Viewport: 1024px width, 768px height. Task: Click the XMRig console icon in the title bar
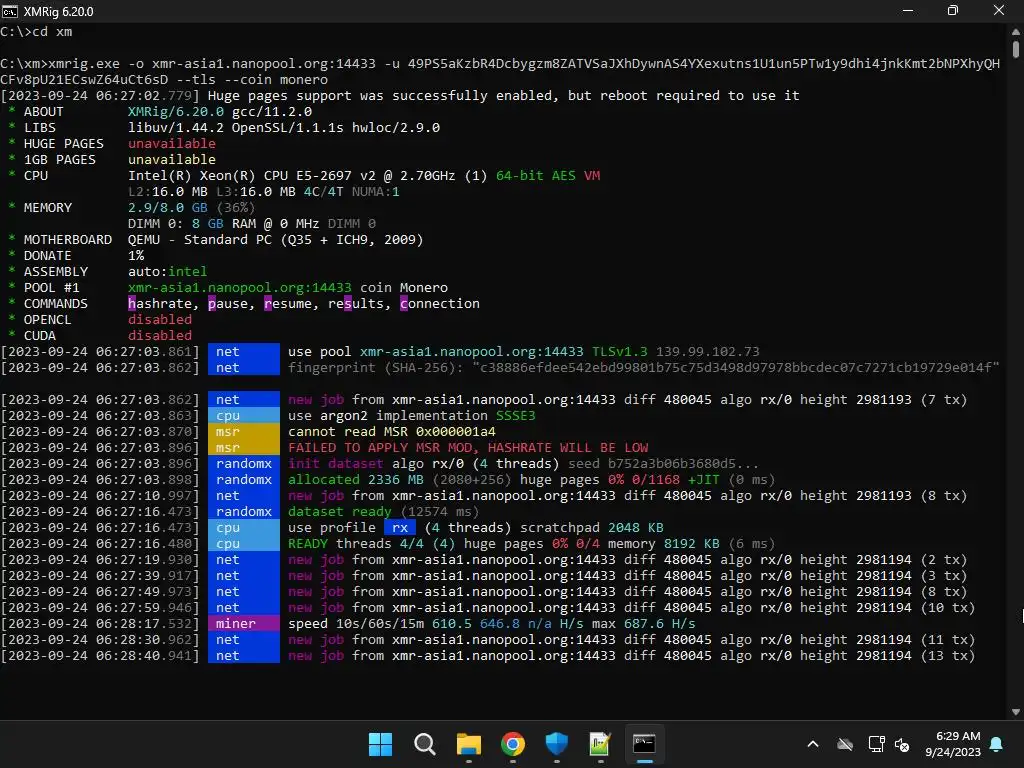tap(10, 11)
